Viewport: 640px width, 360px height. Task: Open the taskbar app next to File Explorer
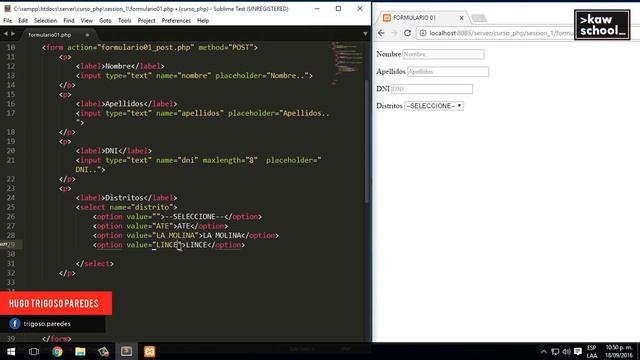tap(103, 351)
